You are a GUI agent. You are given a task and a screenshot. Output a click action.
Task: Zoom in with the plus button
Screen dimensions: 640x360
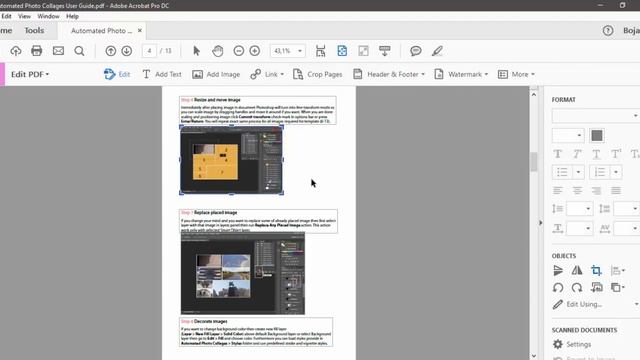[255, 51]
